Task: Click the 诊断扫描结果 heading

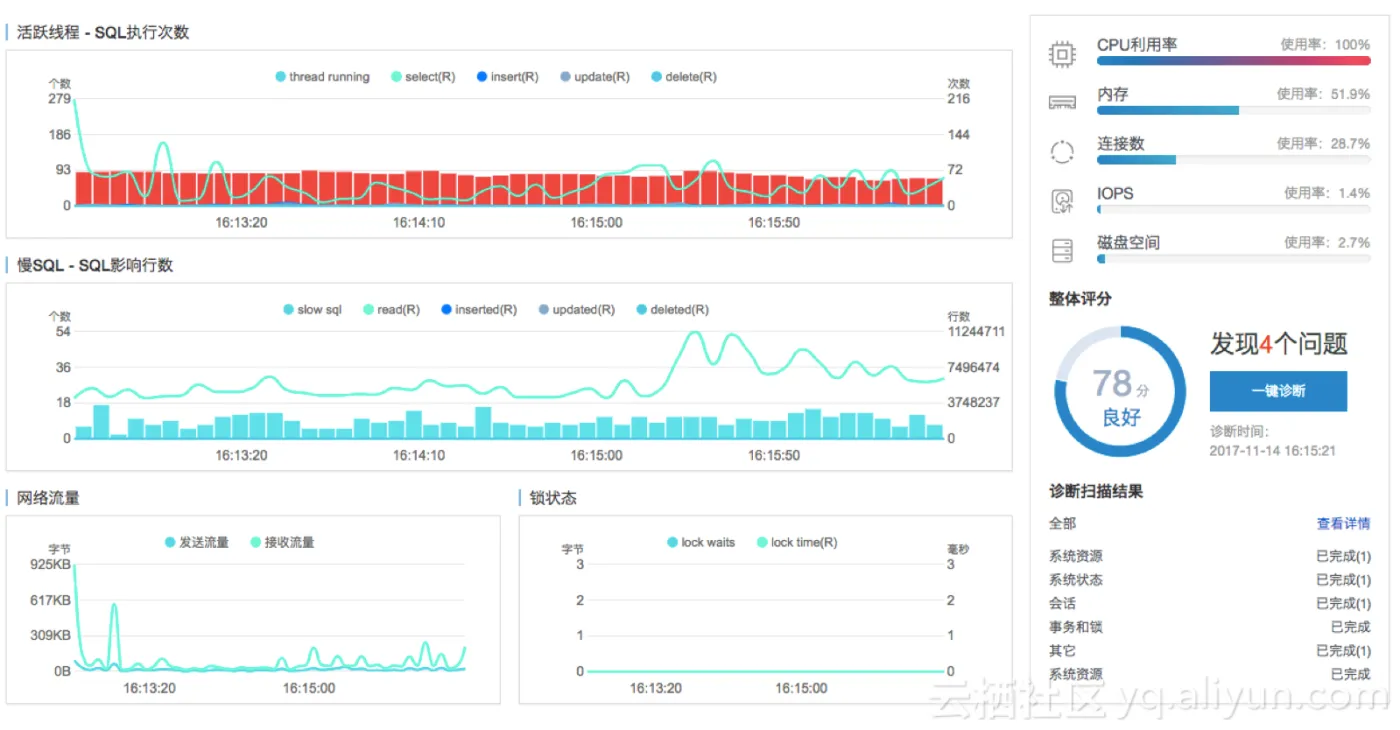Action: pyautogui.click(x=1096, y=491)
